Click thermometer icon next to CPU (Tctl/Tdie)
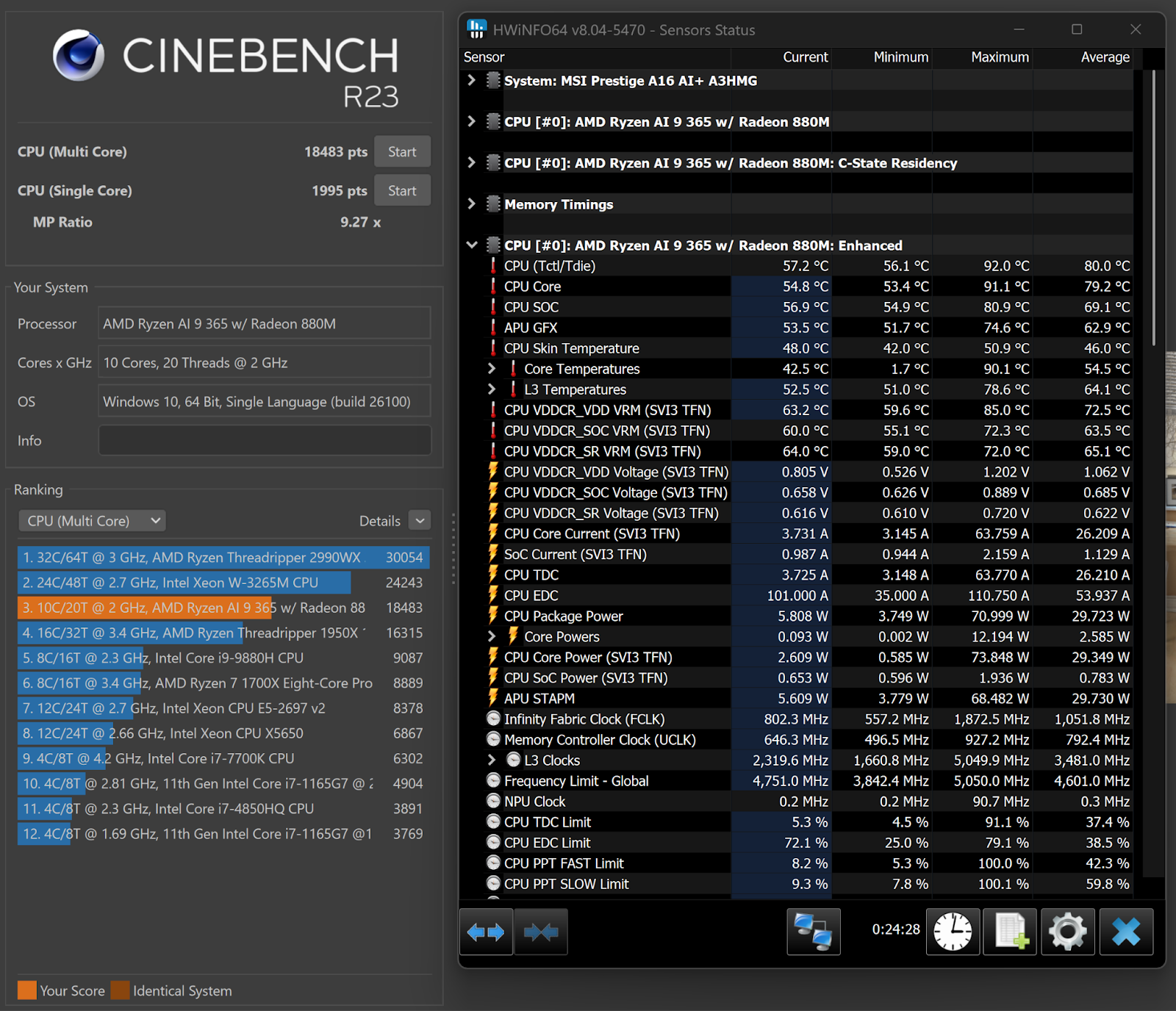Viewport: 1176px width, 1011px height. [x=493, y=266]
